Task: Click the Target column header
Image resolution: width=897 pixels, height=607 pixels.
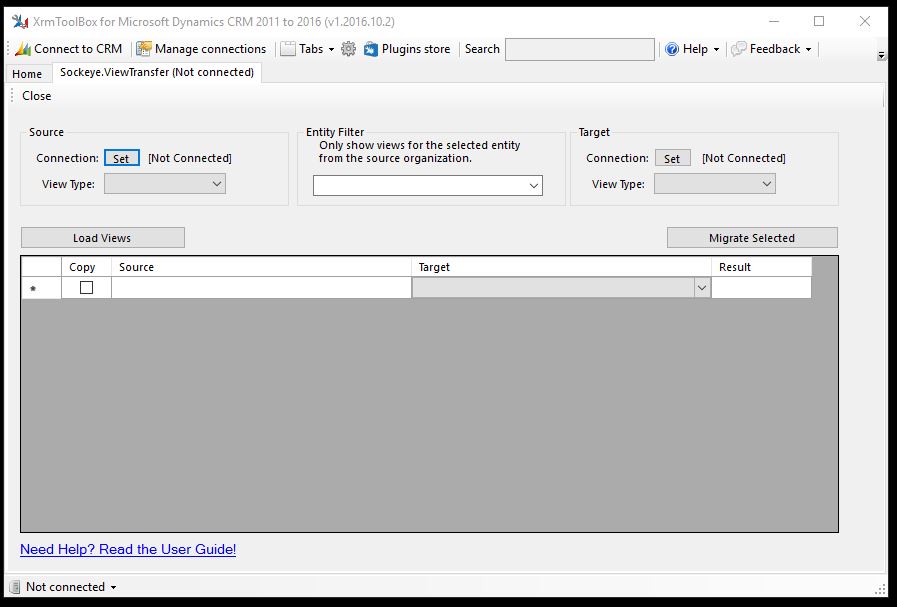Action: (561, 267)
